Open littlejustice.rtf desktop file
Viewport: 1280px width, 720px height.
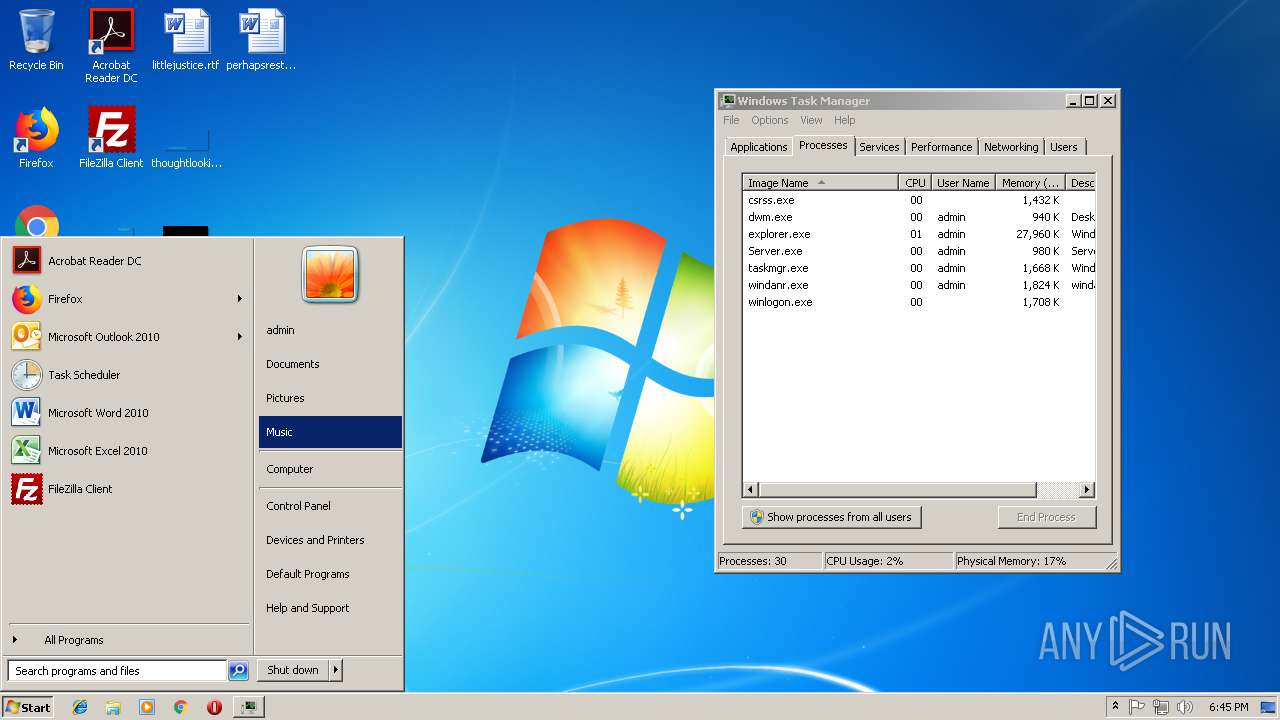[x=186, y=40]
